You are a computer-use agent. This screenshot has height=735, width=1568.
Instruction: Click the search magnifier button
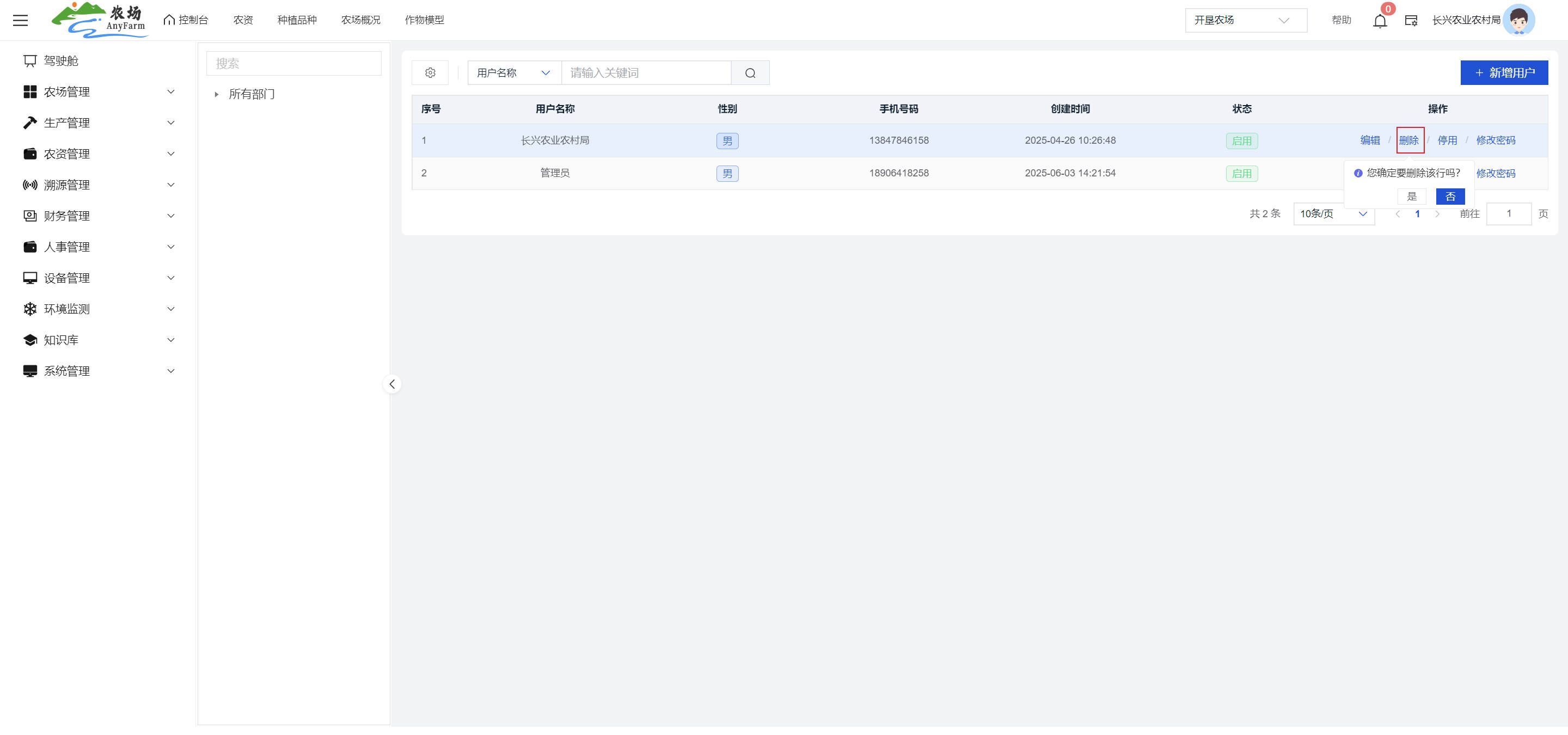coord(750,72)
